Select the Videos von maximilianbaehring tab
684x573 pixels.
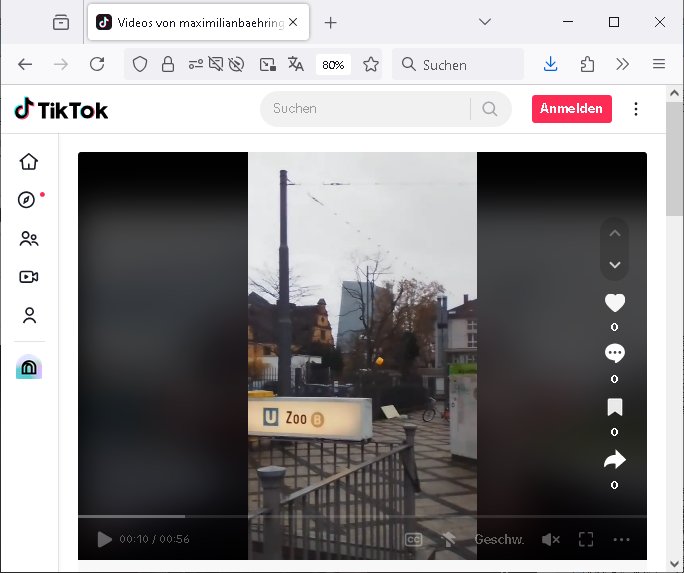pyautogui.click(x=200, y=22)
